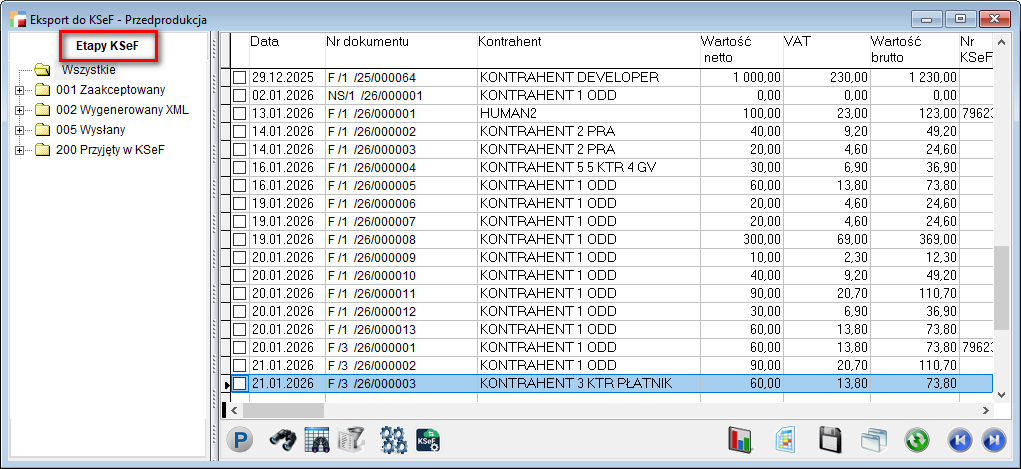Tick checkbox for document F /1 /25/000064

point(239,78)
